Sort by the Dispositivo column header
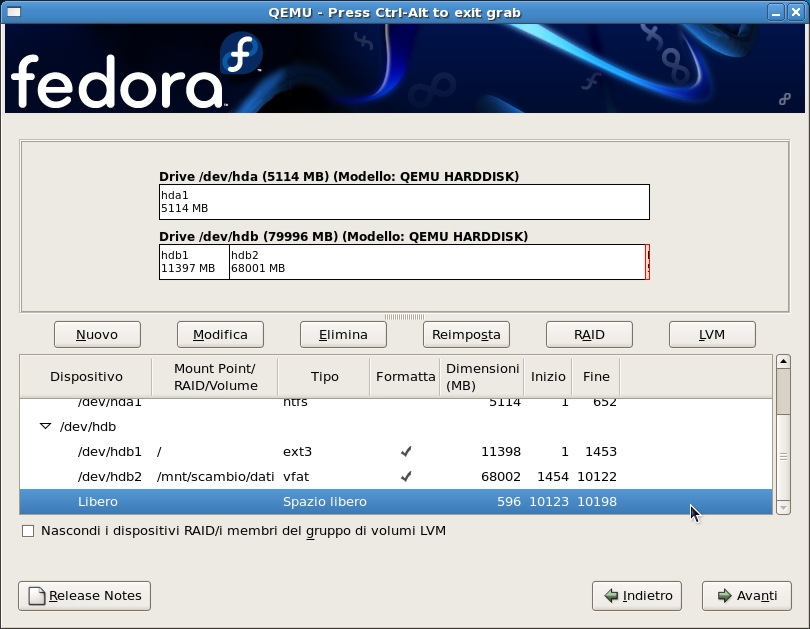This screenshot has height=629, width=810. pyautogui.click(x=86, y=377)
